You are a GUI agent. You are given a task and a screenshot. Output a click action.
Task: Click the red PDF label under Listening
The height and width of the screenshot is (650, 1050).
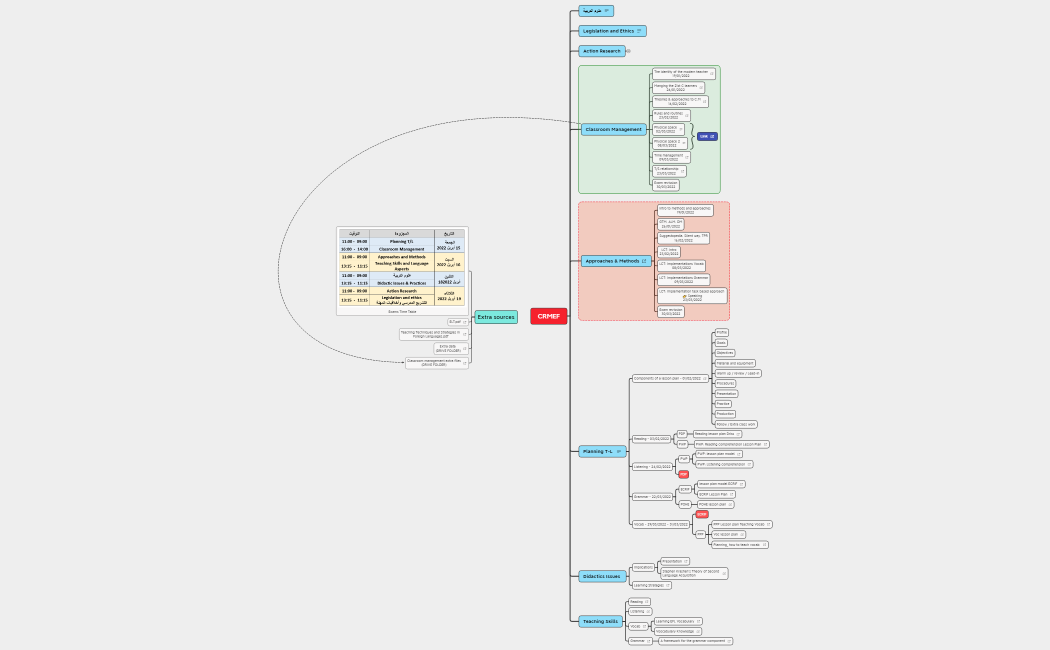coord(684,474)
